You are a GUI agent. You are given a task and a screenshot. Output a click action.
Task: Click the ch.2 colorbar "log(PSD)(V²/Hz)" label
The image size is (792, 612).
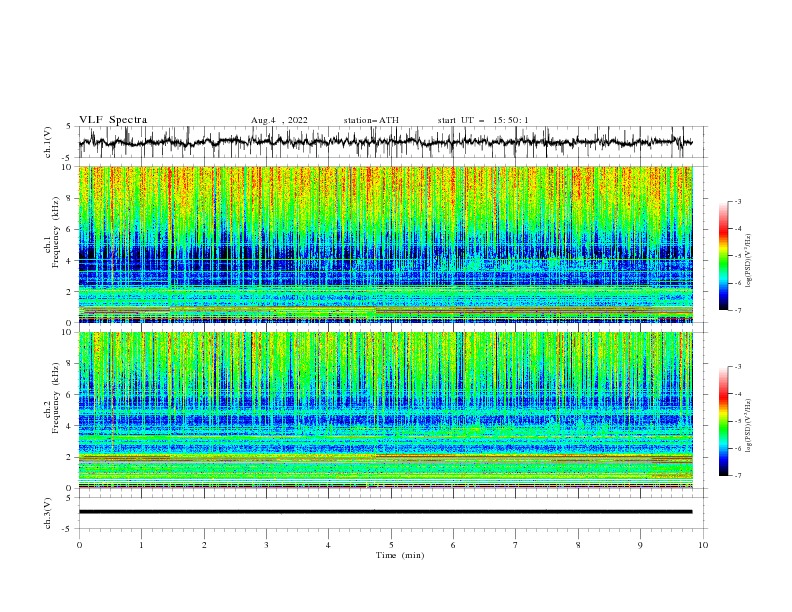(749, 425)
